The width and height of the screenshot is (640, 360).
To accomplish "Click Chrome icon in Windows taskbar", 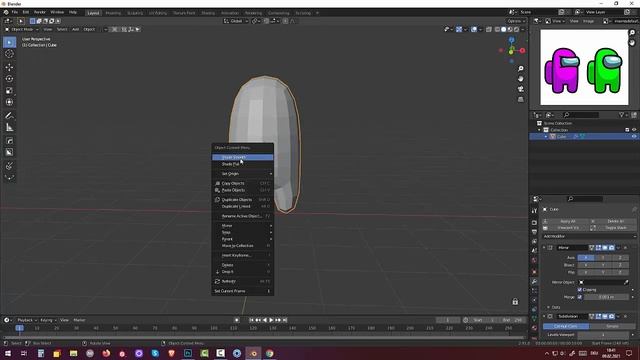I will [270, 353].
